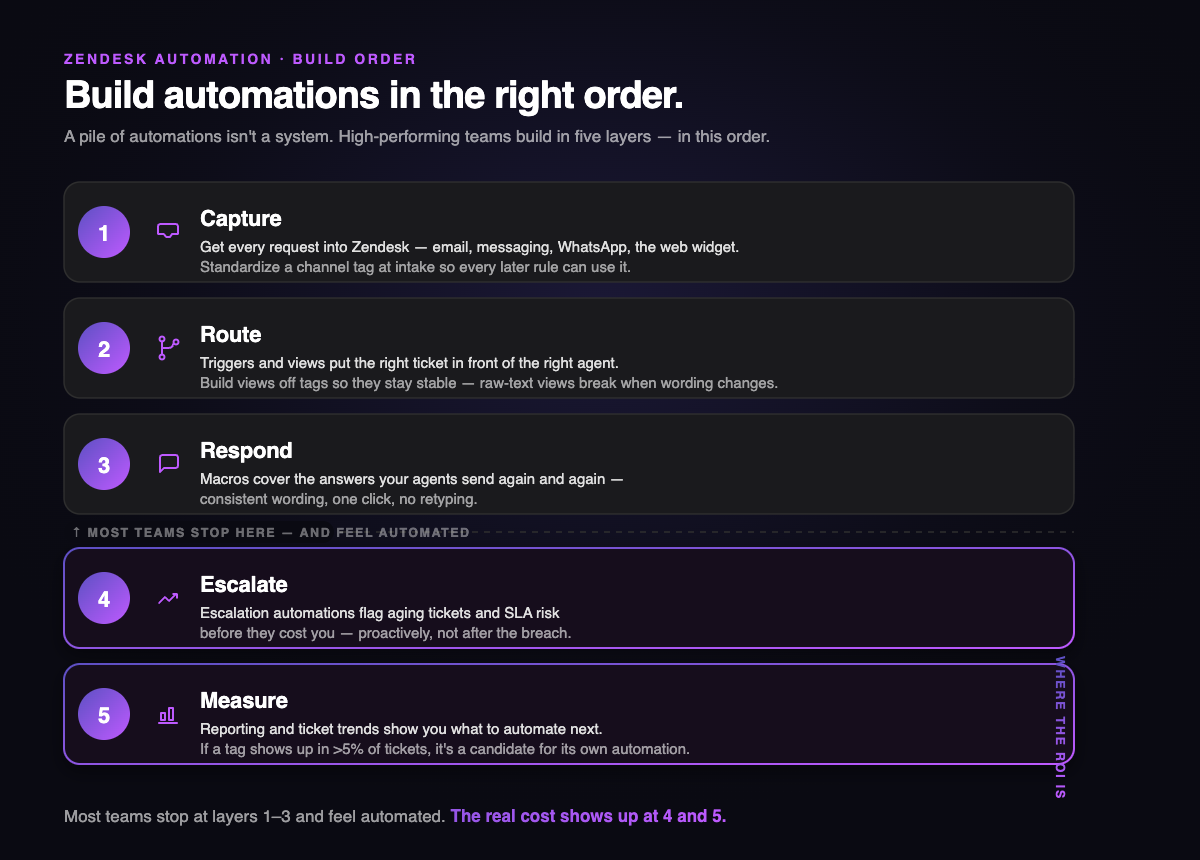Click the Route heading
This screenshot has height=860, width=1200.
click(231, 334)
